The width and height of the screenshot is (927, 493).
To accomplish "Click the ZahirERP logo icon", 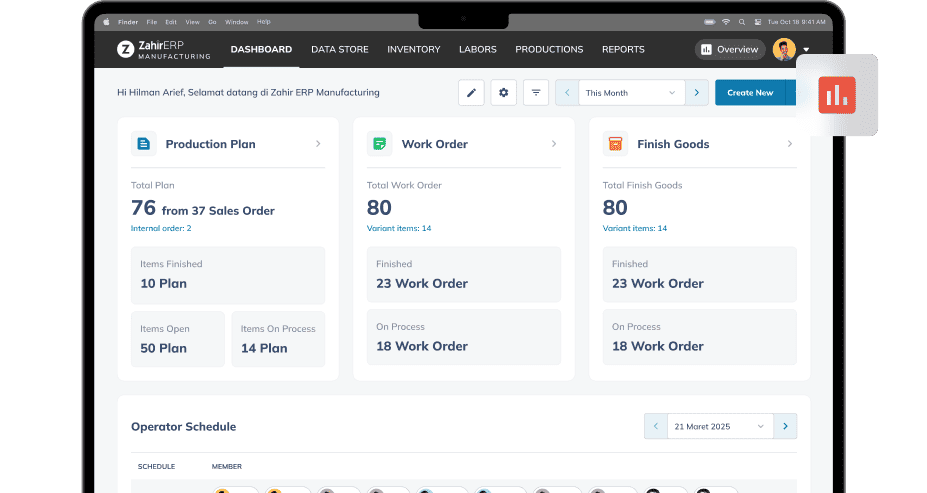I will pyautogui.click(x=125, y=49).
